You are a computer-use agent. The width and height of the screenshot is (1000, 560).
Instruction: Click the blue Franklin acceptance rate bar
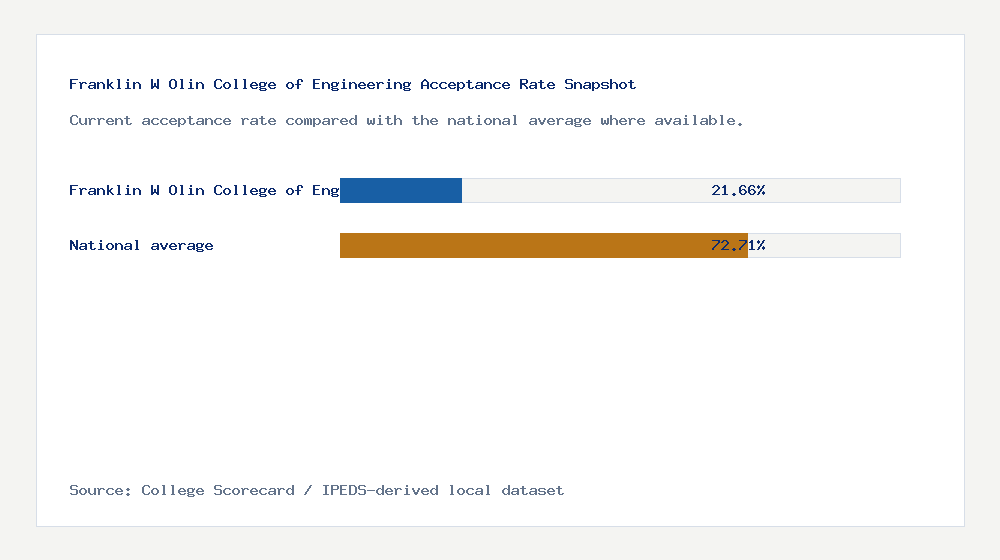click(401, 190)
